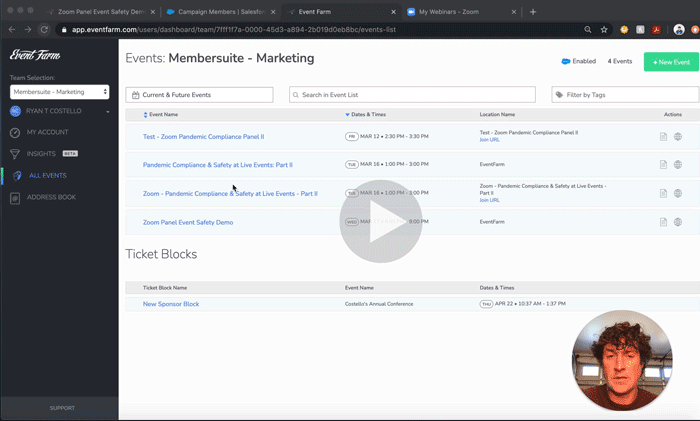Image resolution: width=700 pixels, height=421 pixels.
Task: Click the Salesforce Enabled cloud icon
Action: (566, 61)
